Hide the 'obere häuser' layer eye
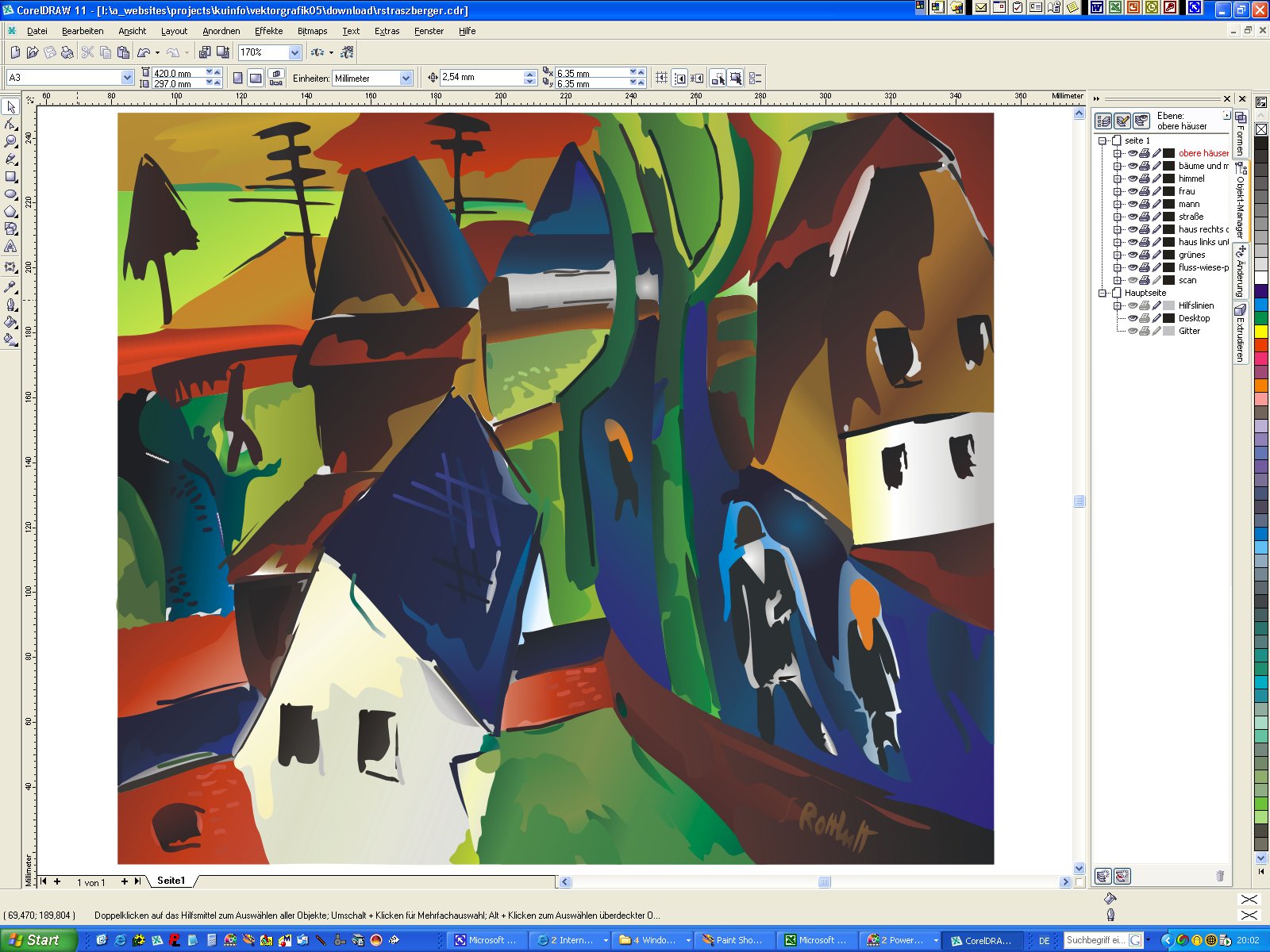The height and width of the screenshot is (952, 1270). point(1133,153)
